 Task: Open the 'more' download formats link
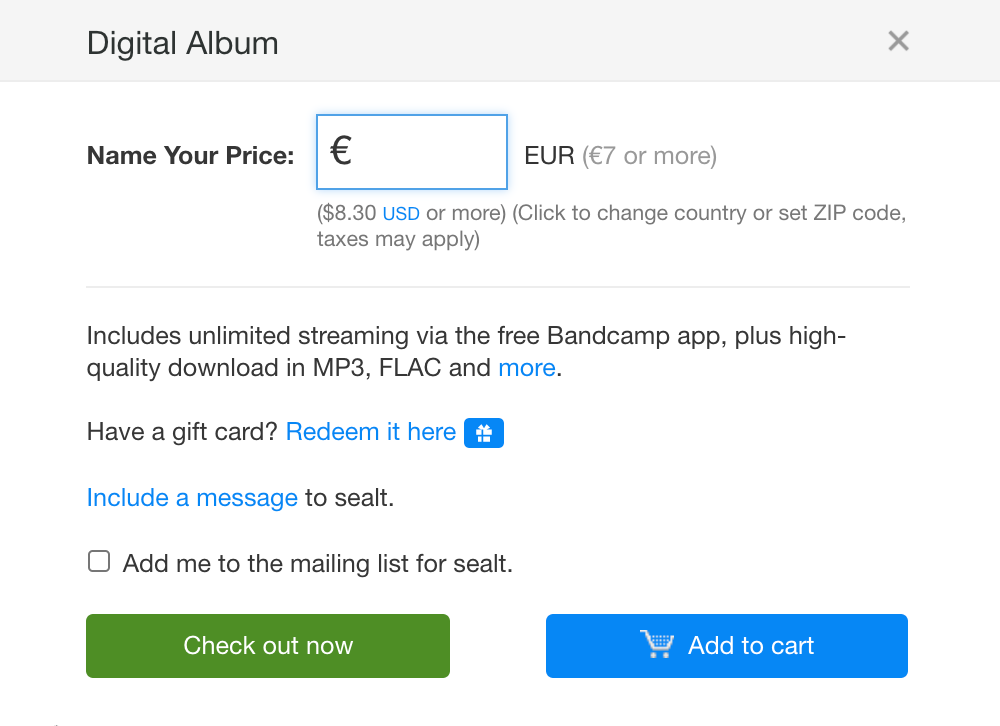coord(526,368)
